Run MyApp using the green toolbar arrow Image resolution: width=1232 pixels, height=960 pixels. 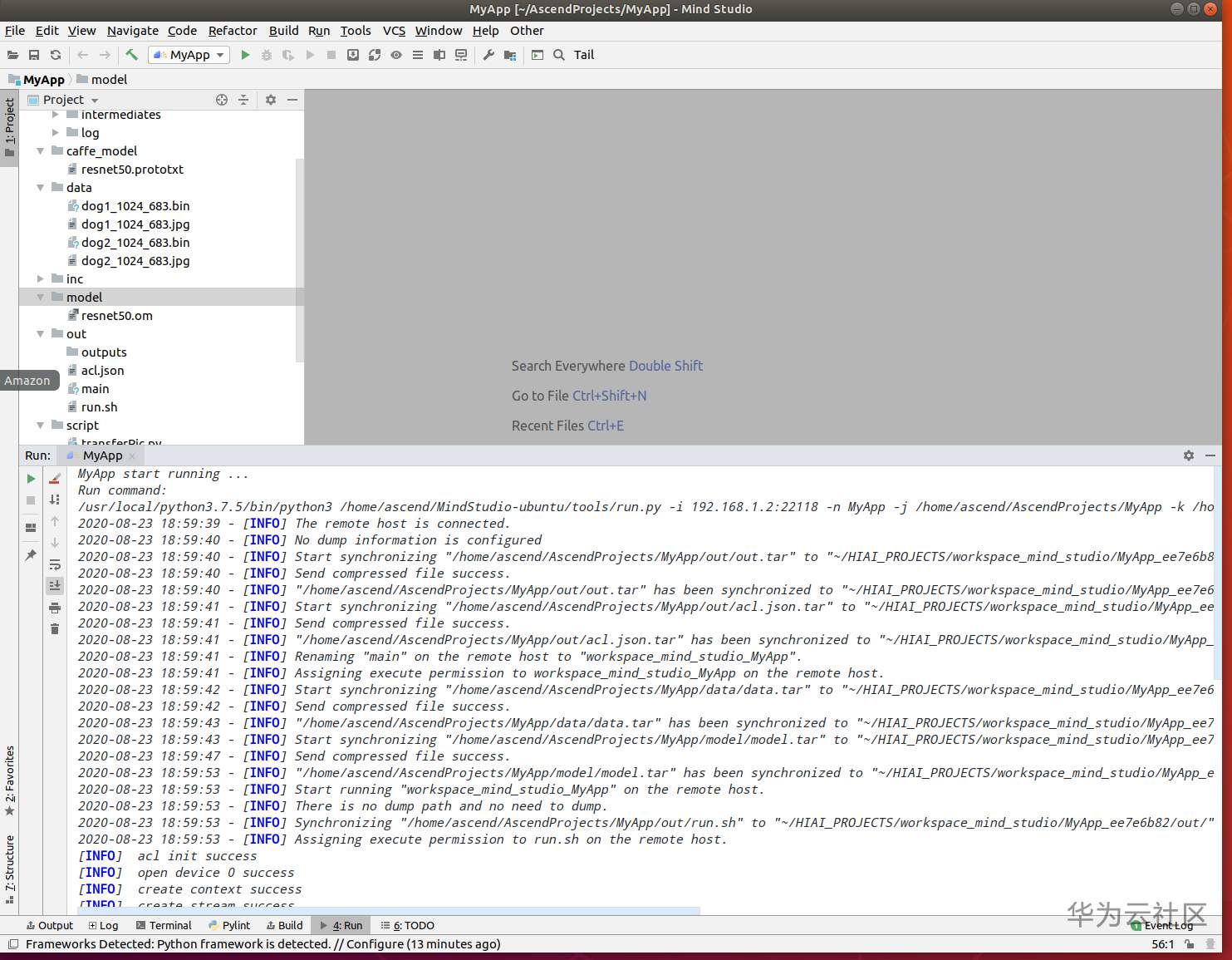pyautogui.click(x=245, y=55)
